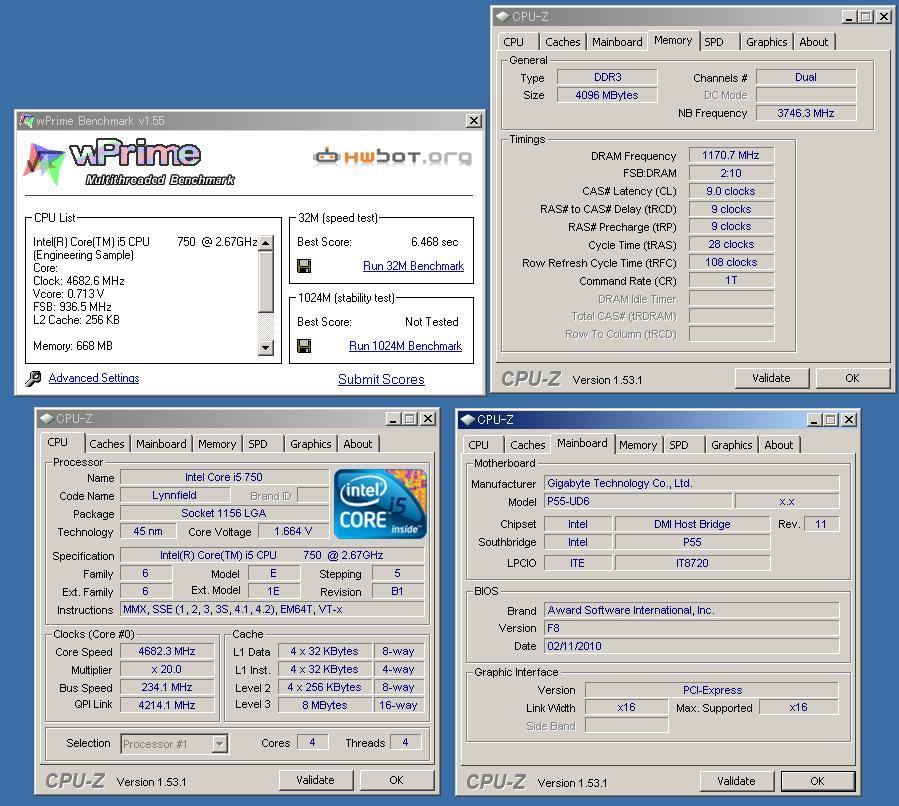This screenshot has width=899, height=806.
Task: Click the CPU List scrollbar thumb
Action: tap(265, 281)
